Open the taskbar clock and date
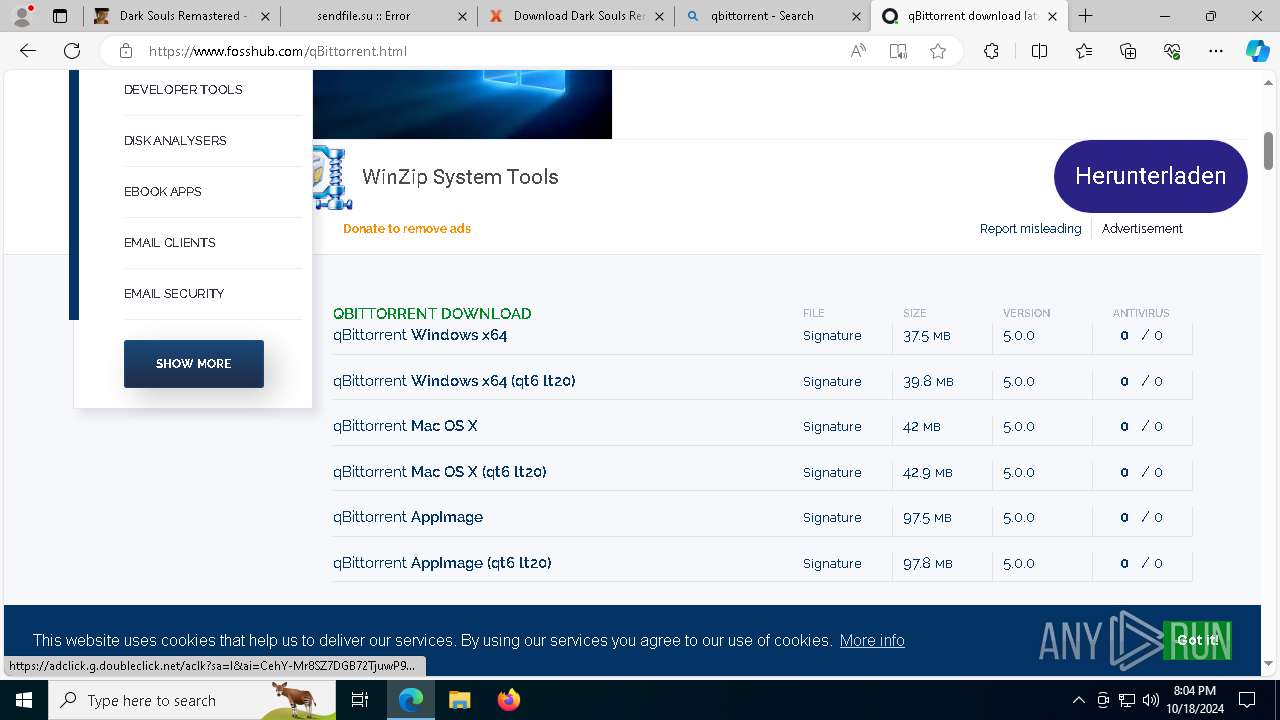The height and width of the screenshot is (720, 1280). pos(1194,700)
